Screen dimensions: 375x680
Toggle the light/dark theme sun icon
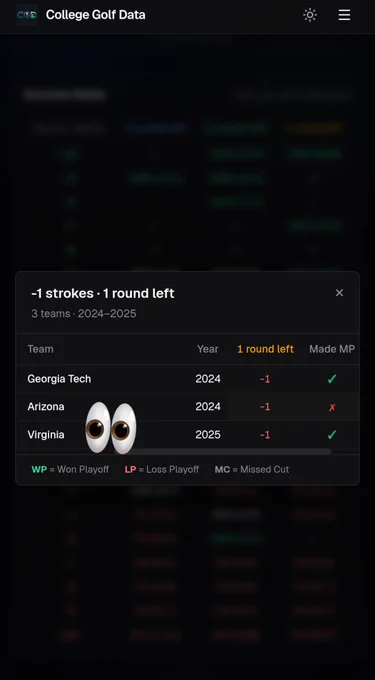tap(310, 15)
